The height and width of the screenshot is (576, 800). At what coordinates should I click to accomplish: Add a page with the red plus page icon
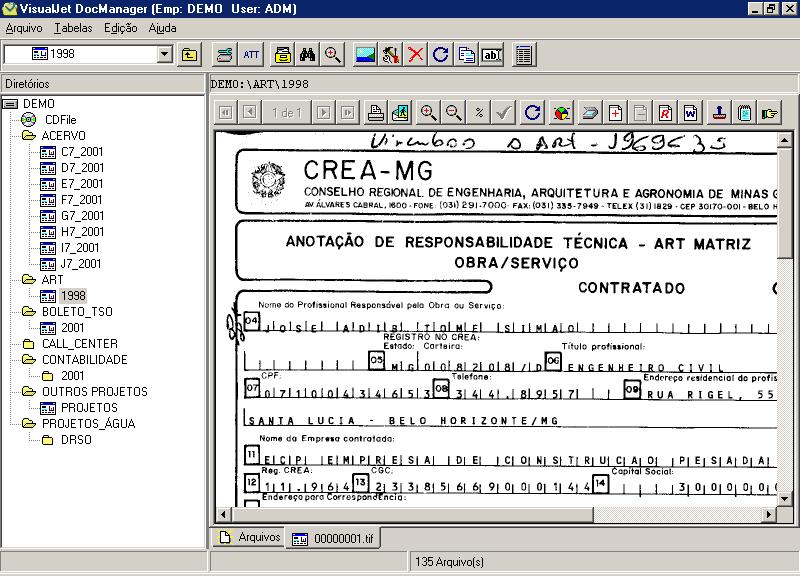point(615,113)
